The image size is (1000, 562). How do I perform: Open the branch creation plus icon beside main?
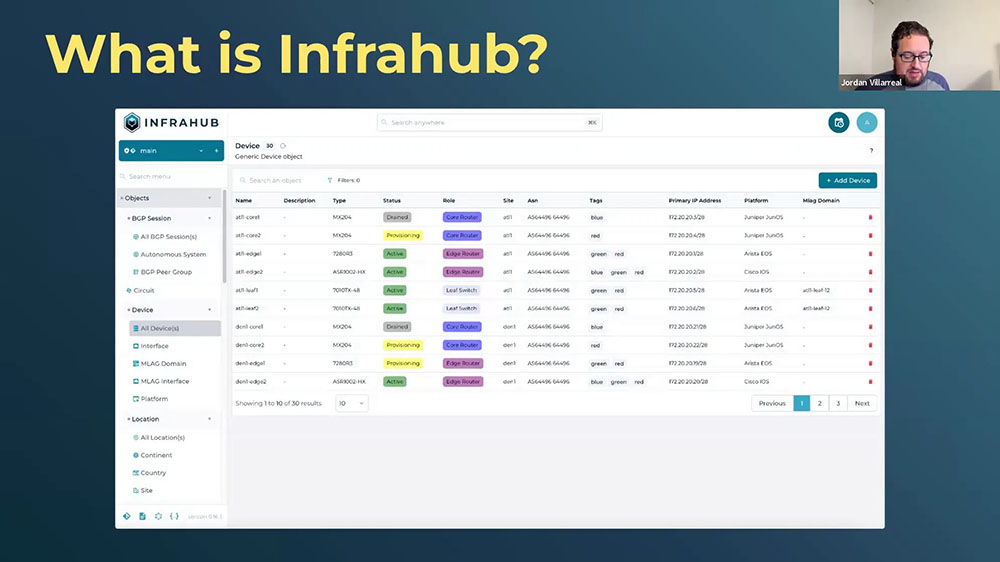[216, 151]
